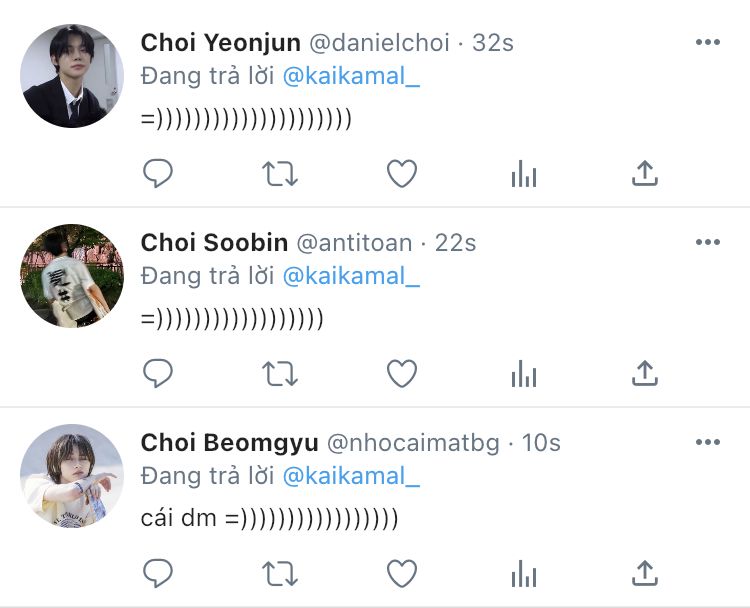Like Choi Beomgyu's tweet
This screenshot has width=750, height=608.
tap(402, 573)
